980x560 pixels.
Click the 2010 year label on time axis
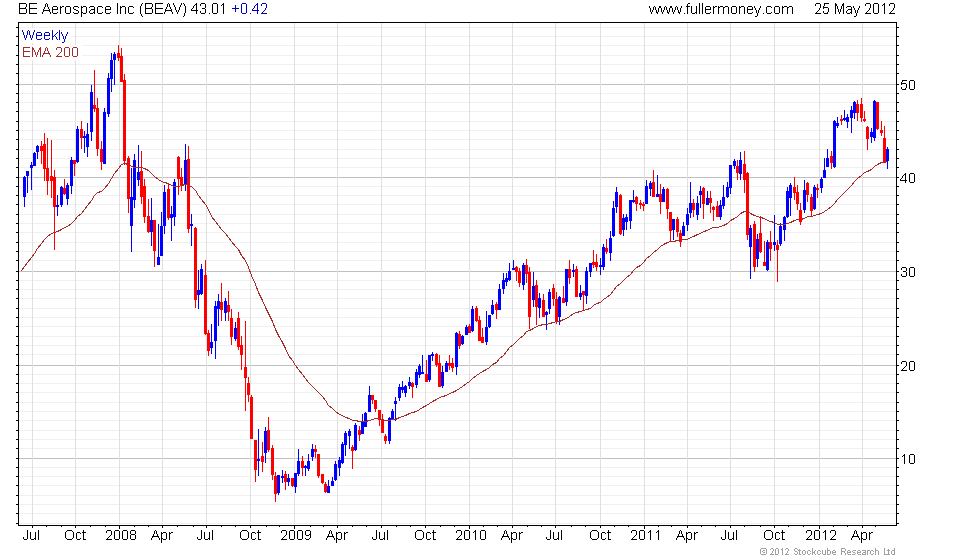(x=471, y=536)
